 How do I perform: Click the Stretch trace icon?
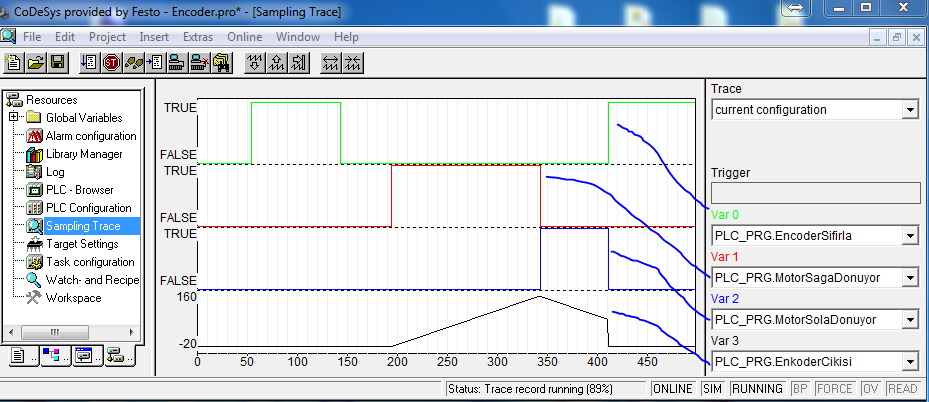click(331, 62)
